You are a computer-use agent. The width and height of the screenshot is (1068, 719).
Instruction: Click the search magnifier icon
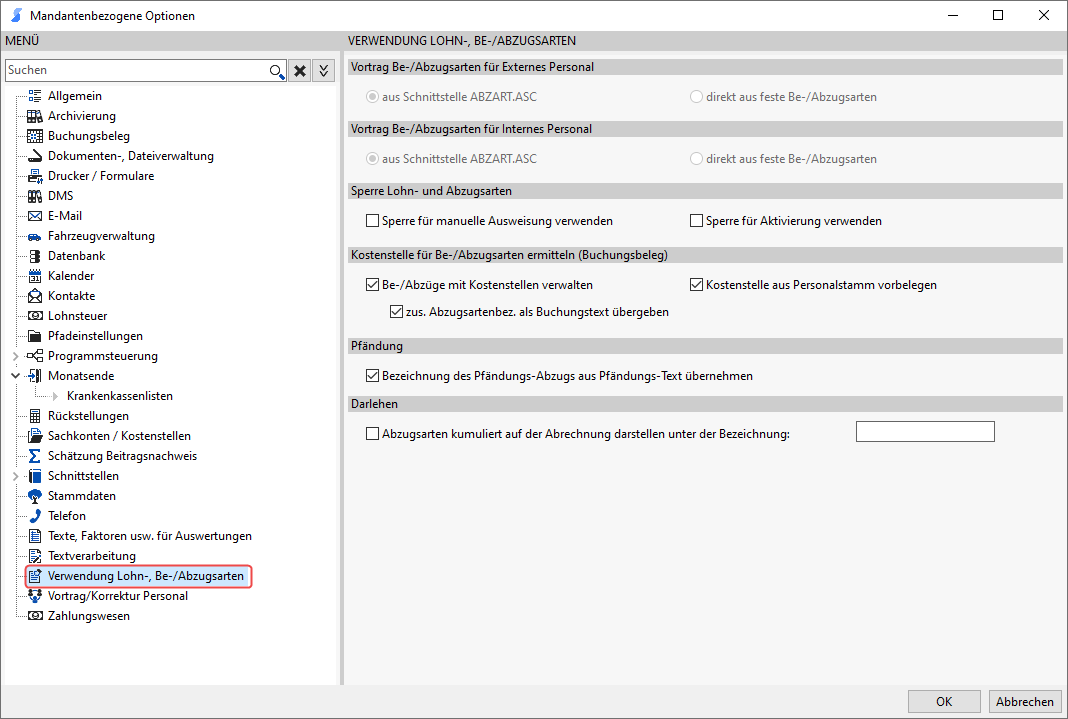[x=277, y=71]
